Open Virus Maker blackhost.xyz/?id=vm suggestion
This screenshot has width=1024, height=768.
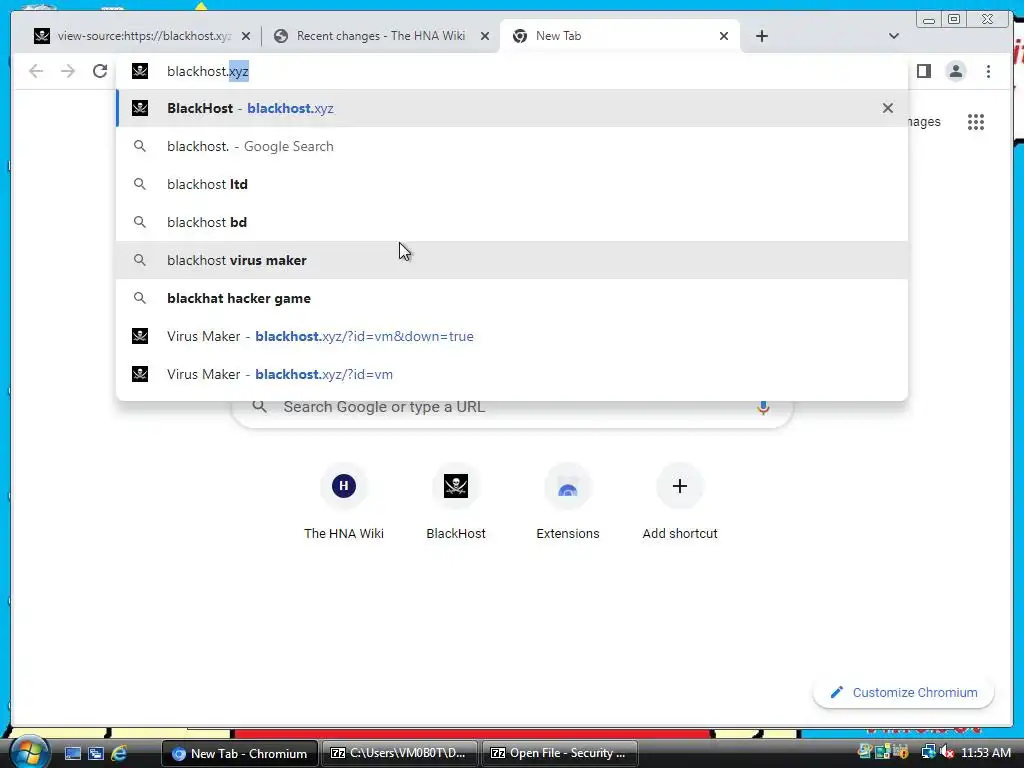point(512,374)
